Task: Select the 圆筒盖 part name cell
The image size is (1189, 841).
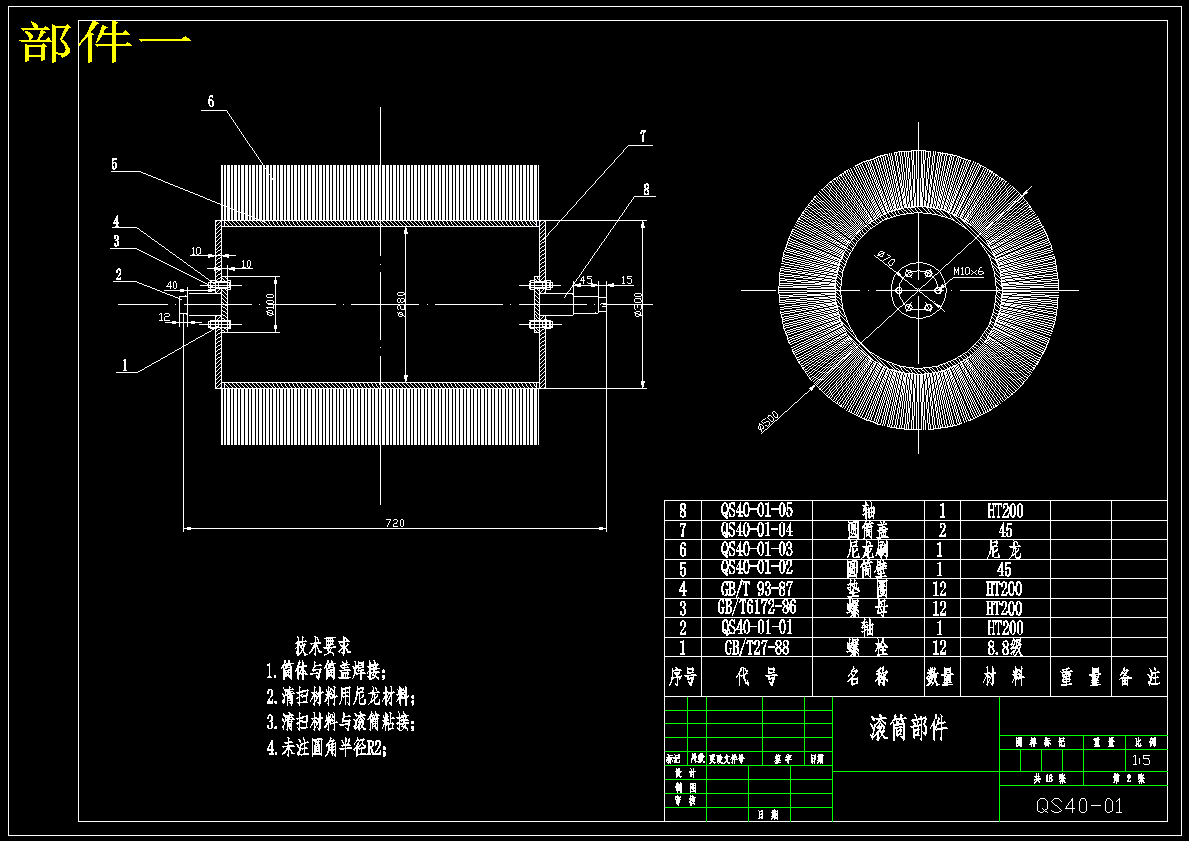Action: coord(867,529)
